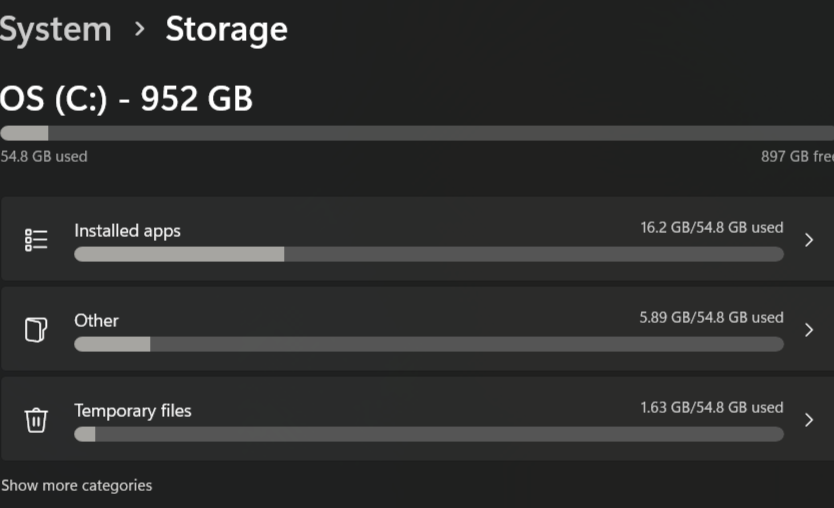Image resolution: width=834 pixels, height=508 pixels.
Task: Expand Installed apps with its chevron arrow
Action: tap(809, 240)
